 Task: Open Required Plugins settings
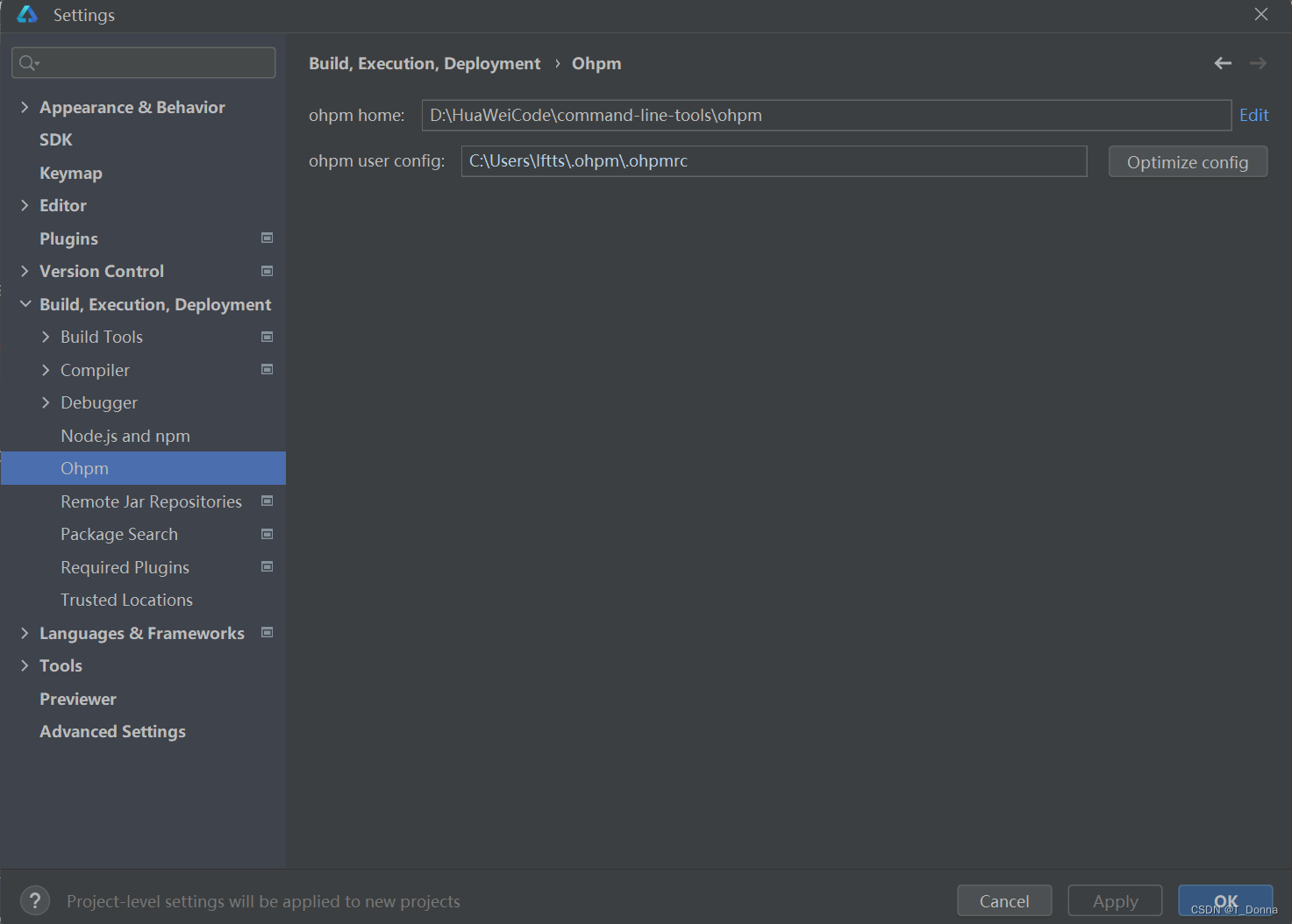(x=125, y=567)
